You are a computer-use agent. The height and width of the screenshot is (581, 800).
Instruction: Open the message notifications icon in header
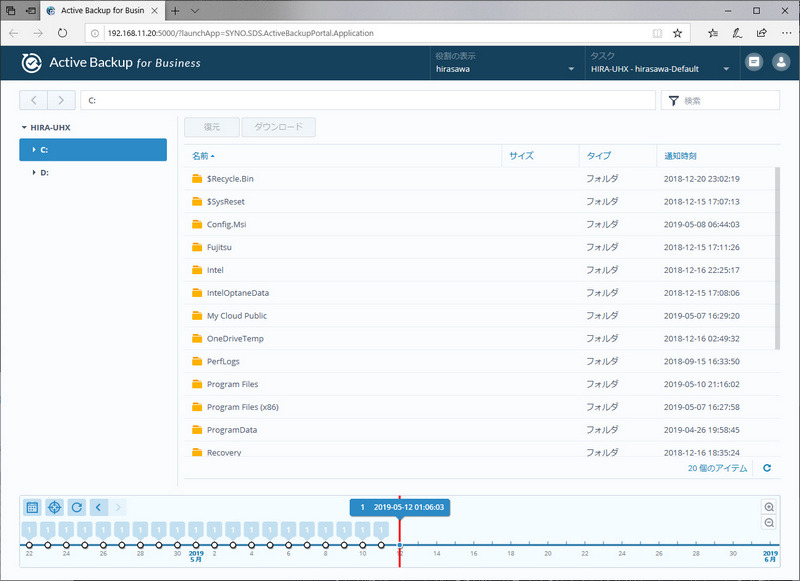tap(754, 62)
